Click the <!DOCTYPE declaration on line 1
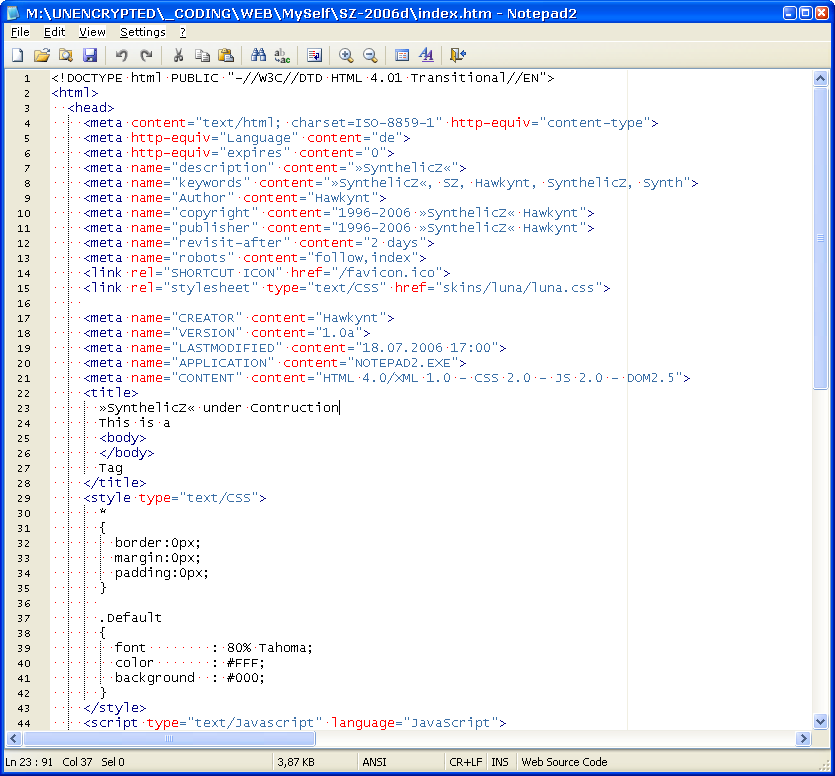The height and width of the screenshot is (776, 835). tap(303, 78)
